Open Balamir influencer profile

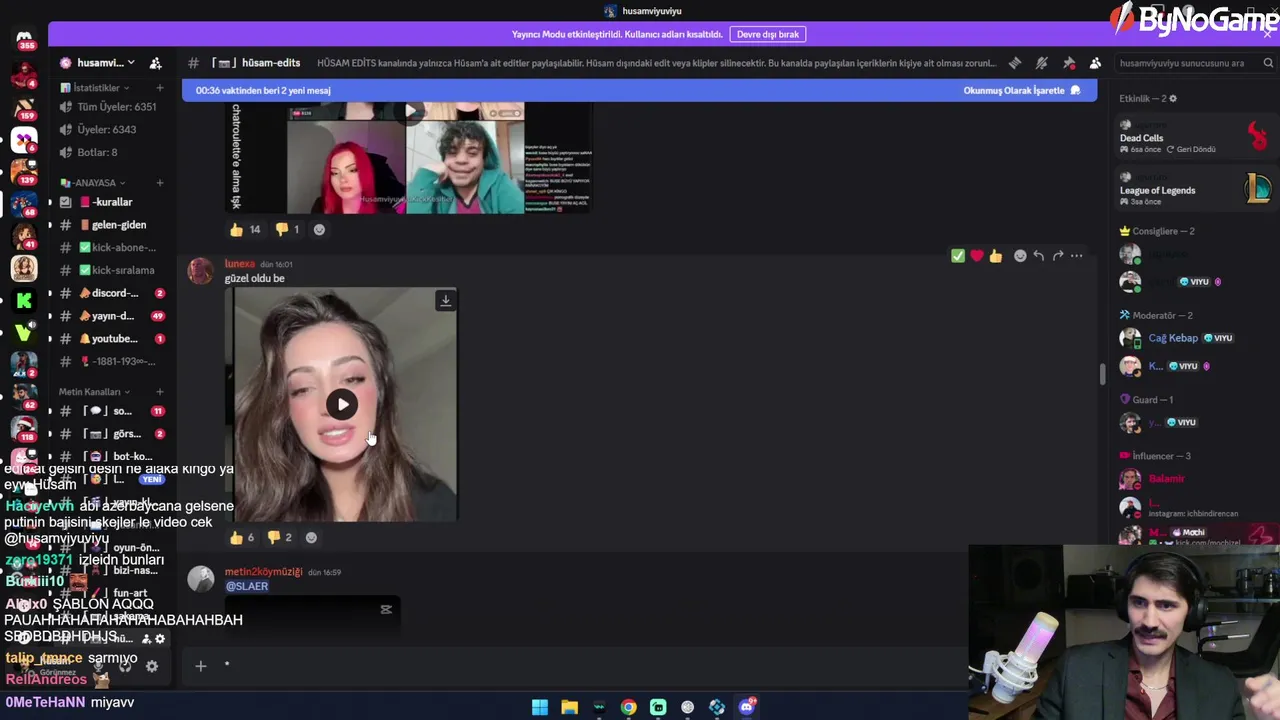[x=1167, y=479]
